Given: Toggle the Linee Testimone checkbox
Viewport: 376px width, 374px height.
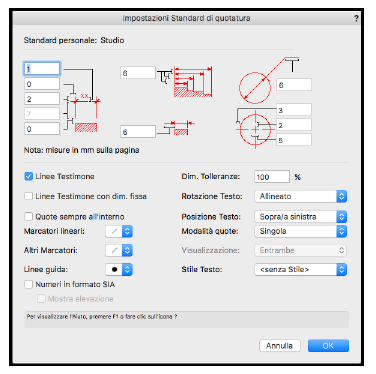Looking at the screenshot, I should [x=29, y=176].
